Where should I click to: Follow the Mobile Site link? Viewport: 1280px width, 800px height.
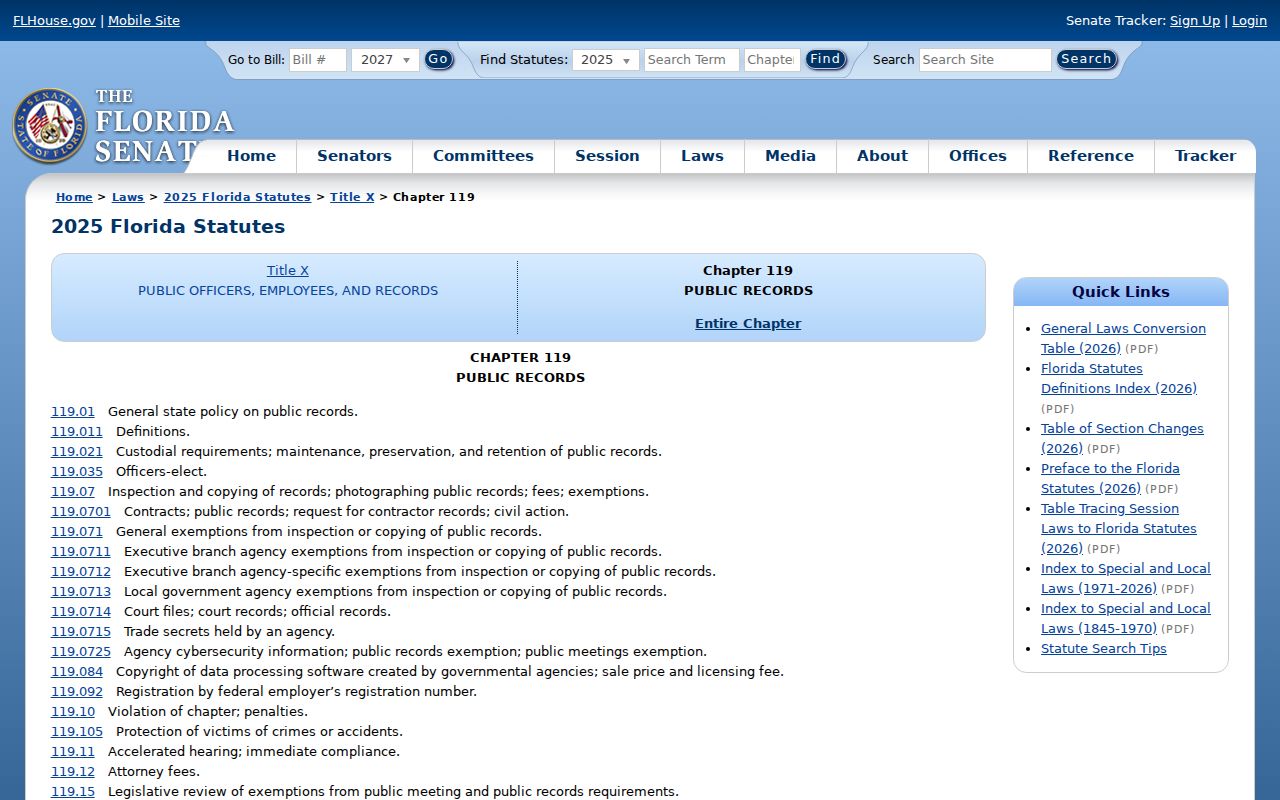coord(144,20)
